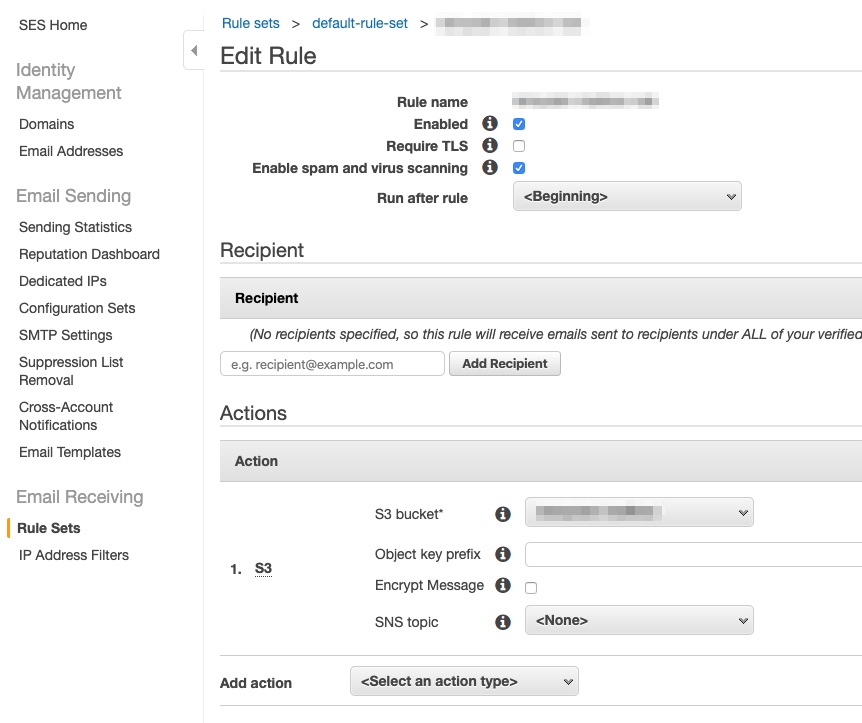Open Cross-Account Notifications page

(66, 416)
